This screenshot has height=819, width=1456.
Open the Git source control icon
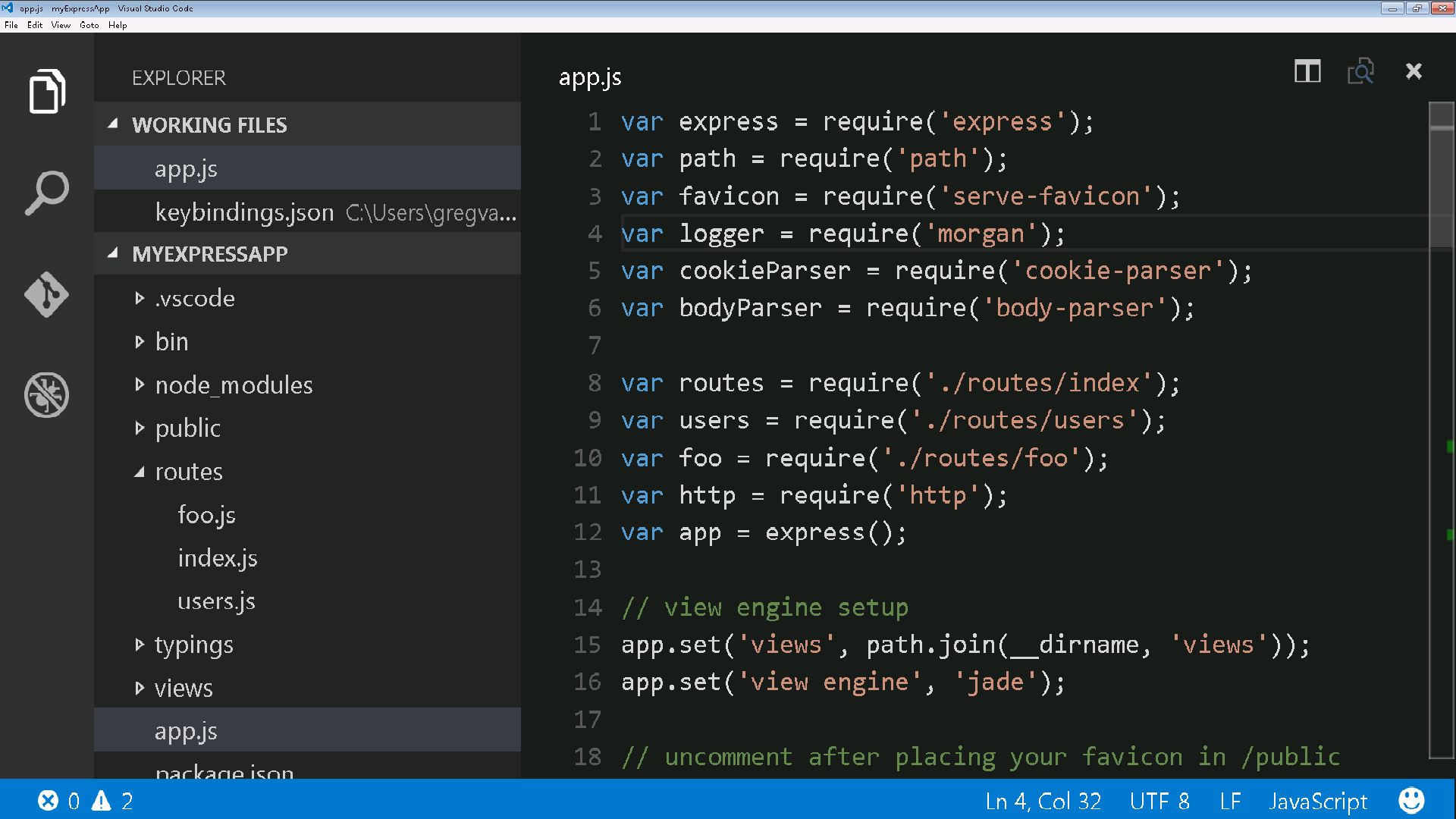(47, 294)
